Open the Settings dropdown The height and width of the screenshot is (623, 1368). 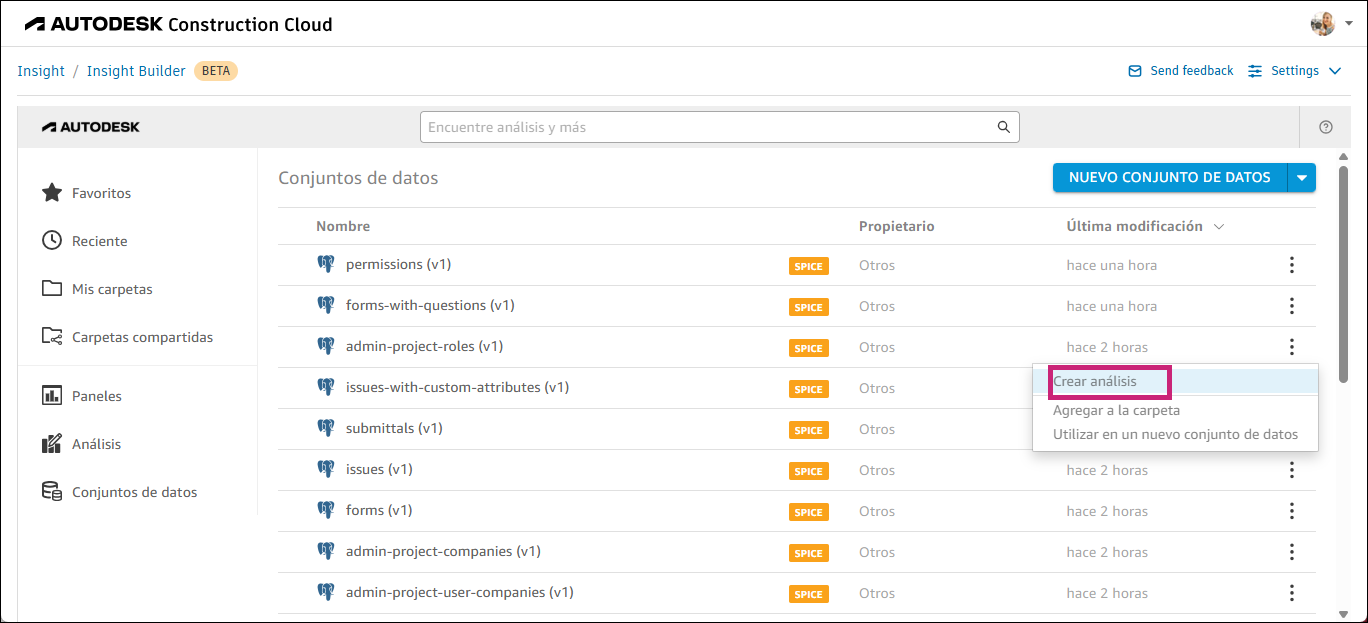1288,70
